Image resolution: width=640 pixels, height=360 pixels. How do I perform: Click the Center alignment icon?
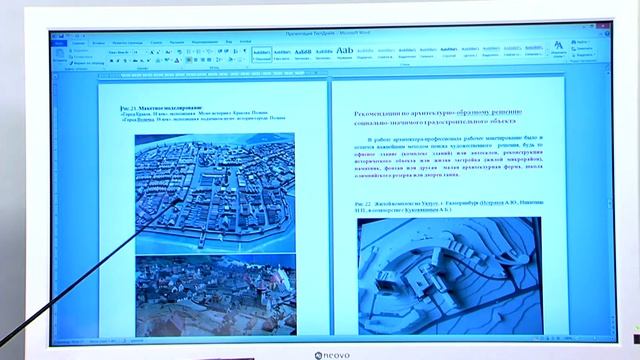[x=196, y=60]
